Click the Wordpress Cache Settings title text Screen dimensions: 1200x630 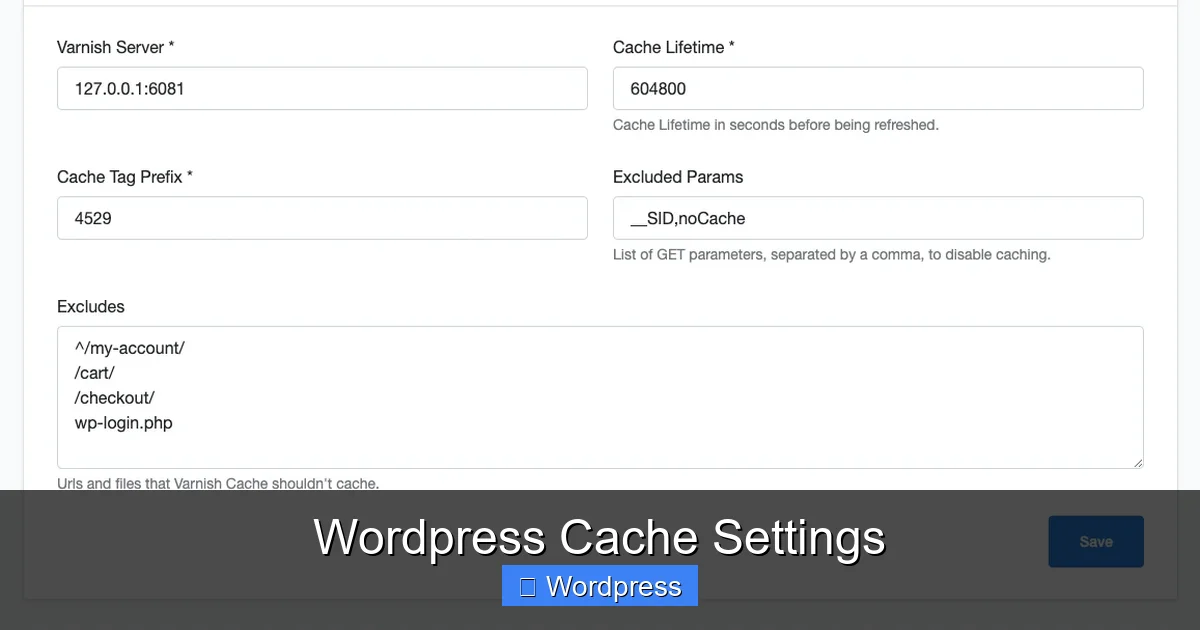pyautogui.click(x=599, y=538)
